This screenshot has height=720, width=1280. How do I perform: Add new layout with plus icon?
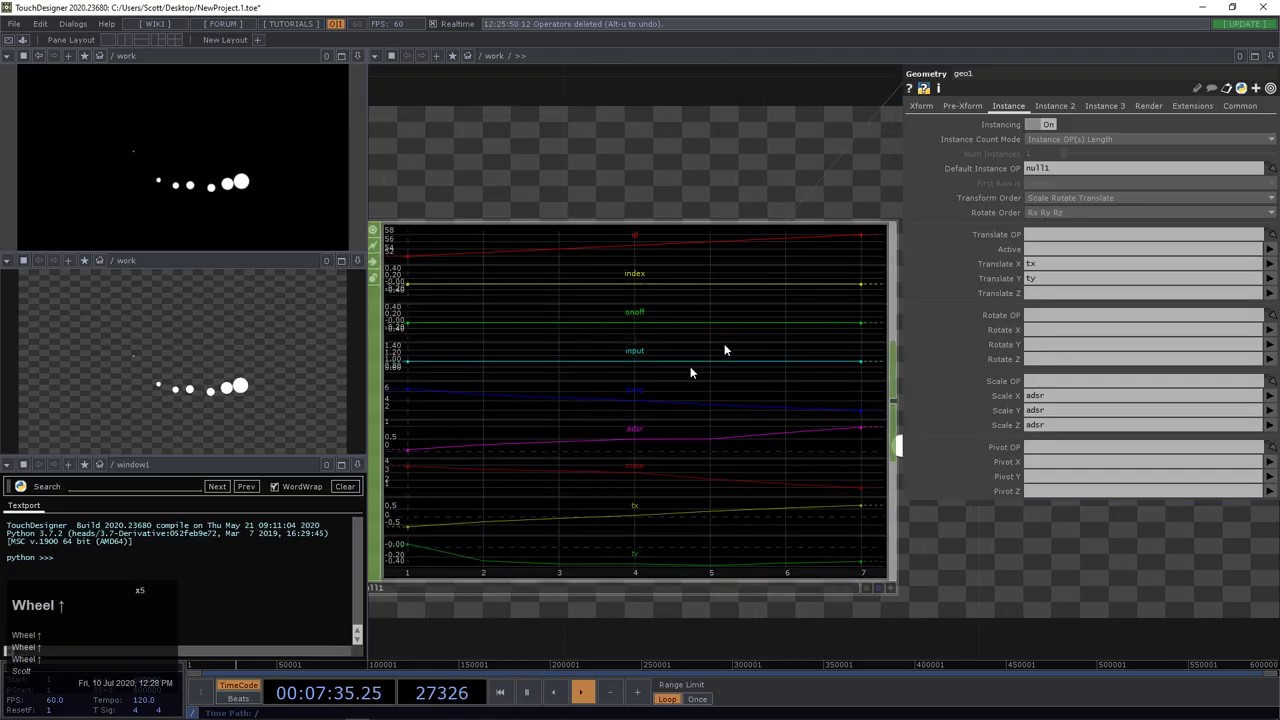point(257,40)
